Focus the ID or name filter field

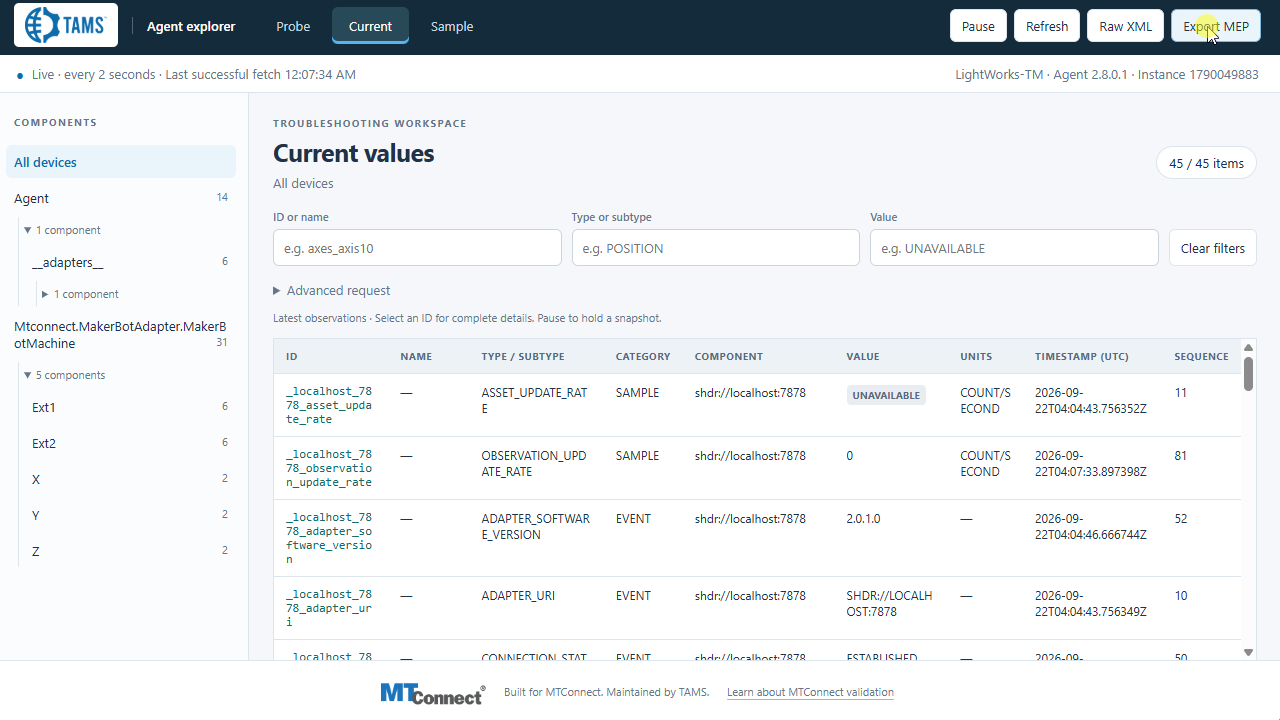[417, 248]
